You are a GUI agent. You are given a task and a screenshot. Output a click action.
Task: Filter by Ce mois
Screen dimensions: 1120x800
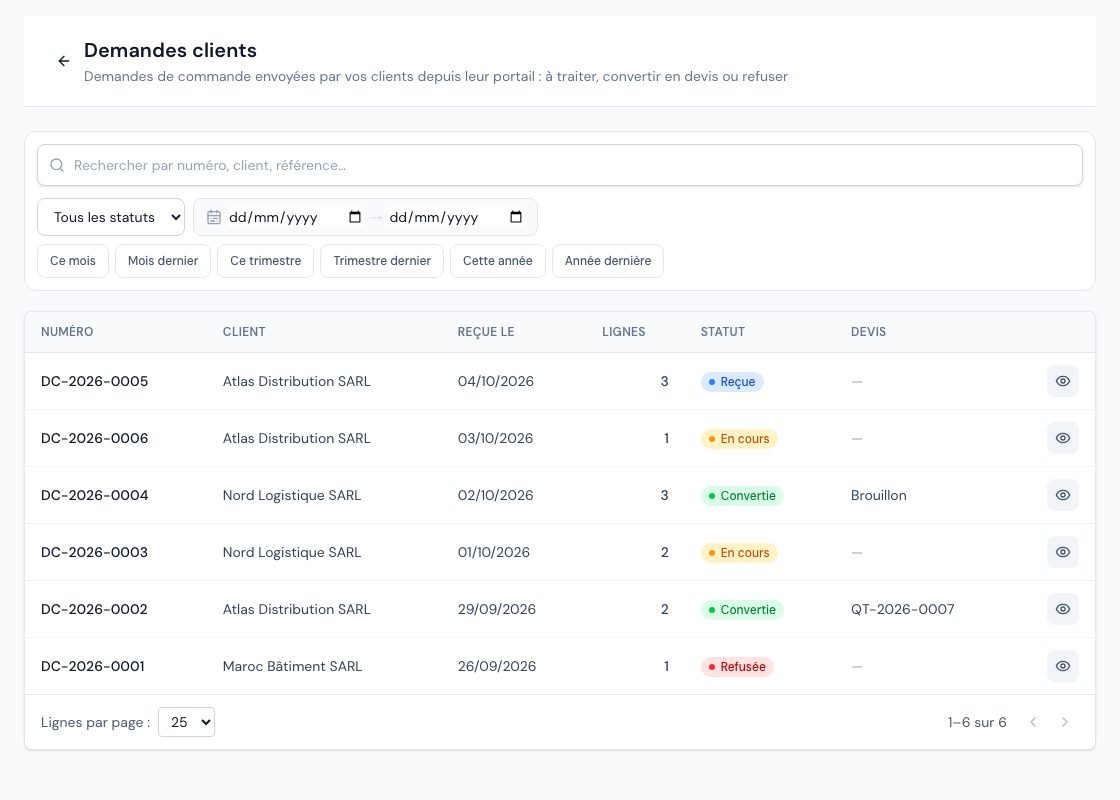[73, 261]
